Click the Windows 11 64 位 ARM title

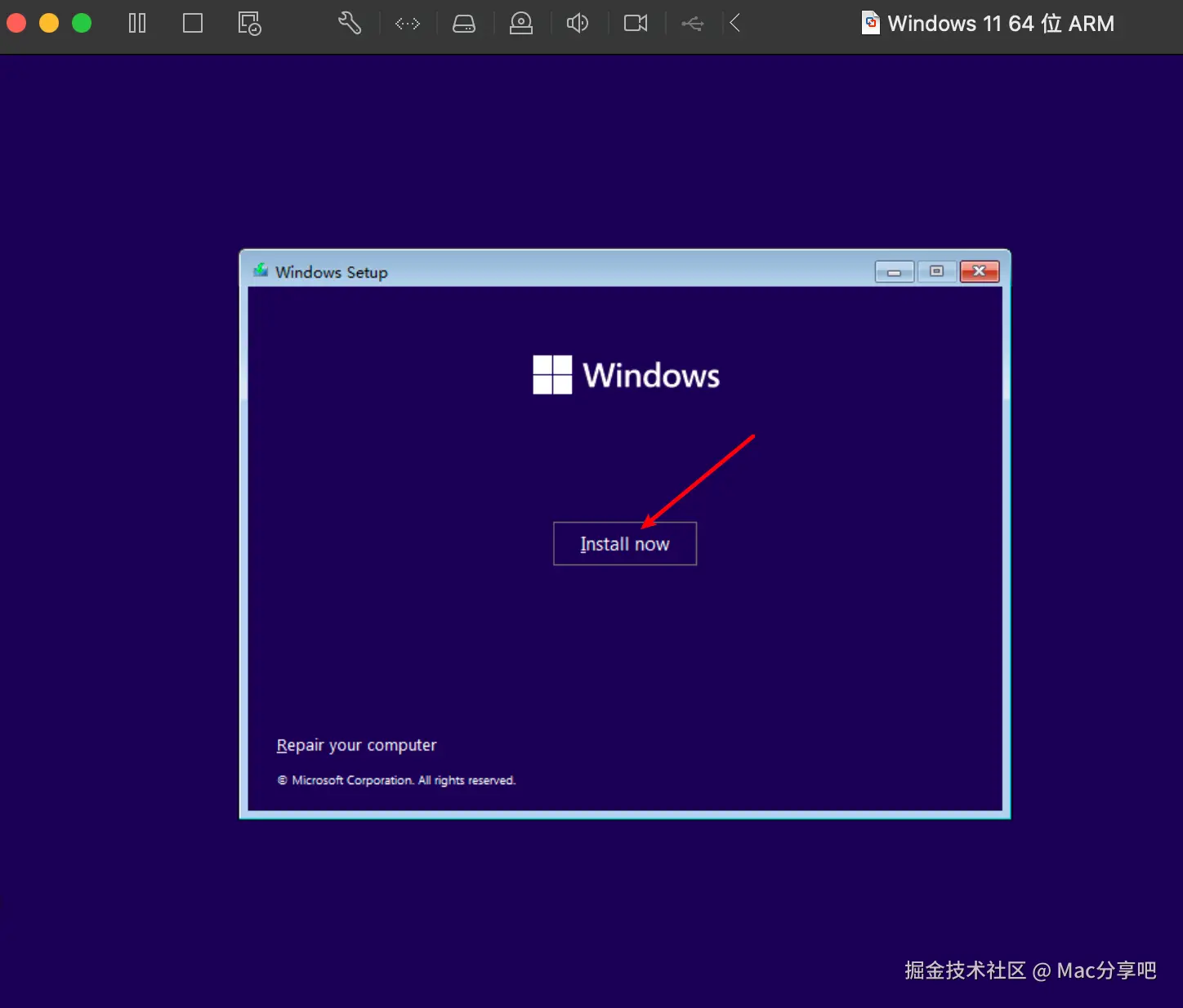[1001, 24]
